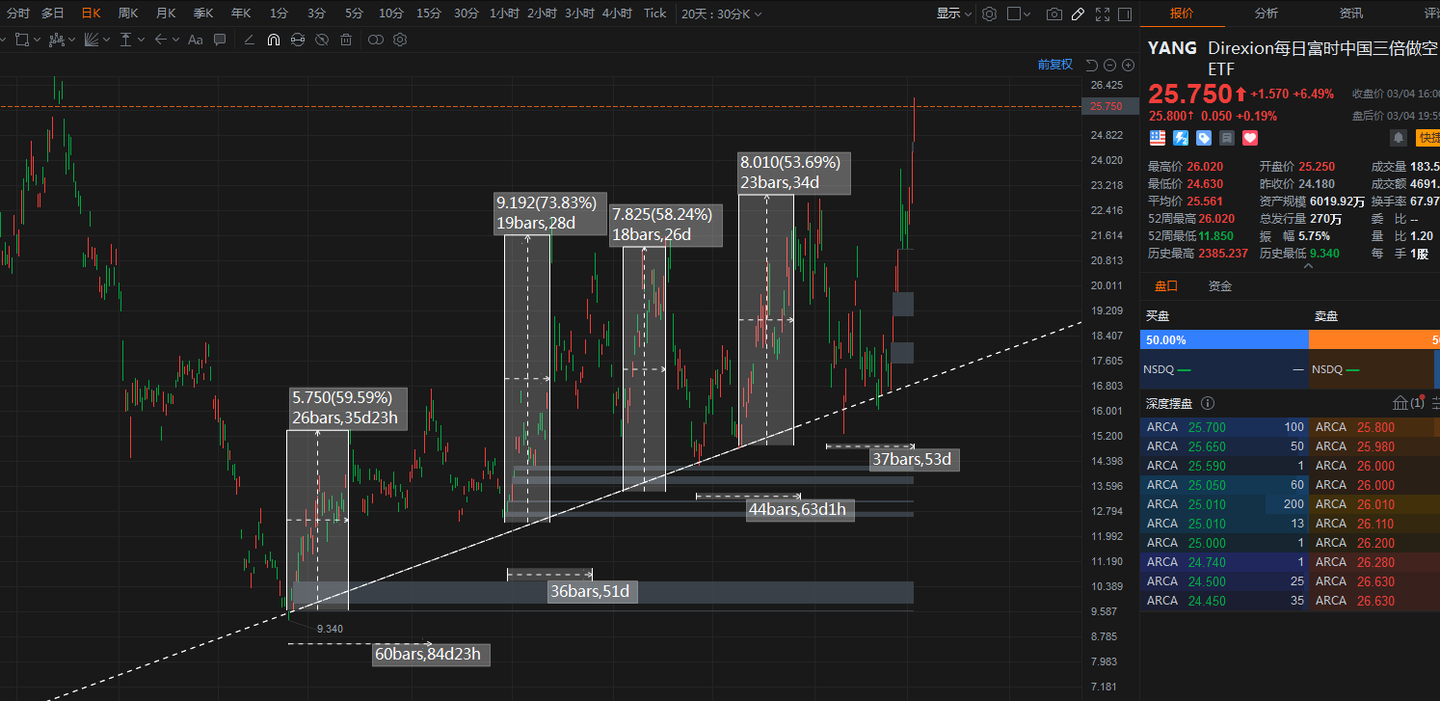Click the orange 快捷 quick trade button
1440x701 pixels.
(x=1427, y=138)
